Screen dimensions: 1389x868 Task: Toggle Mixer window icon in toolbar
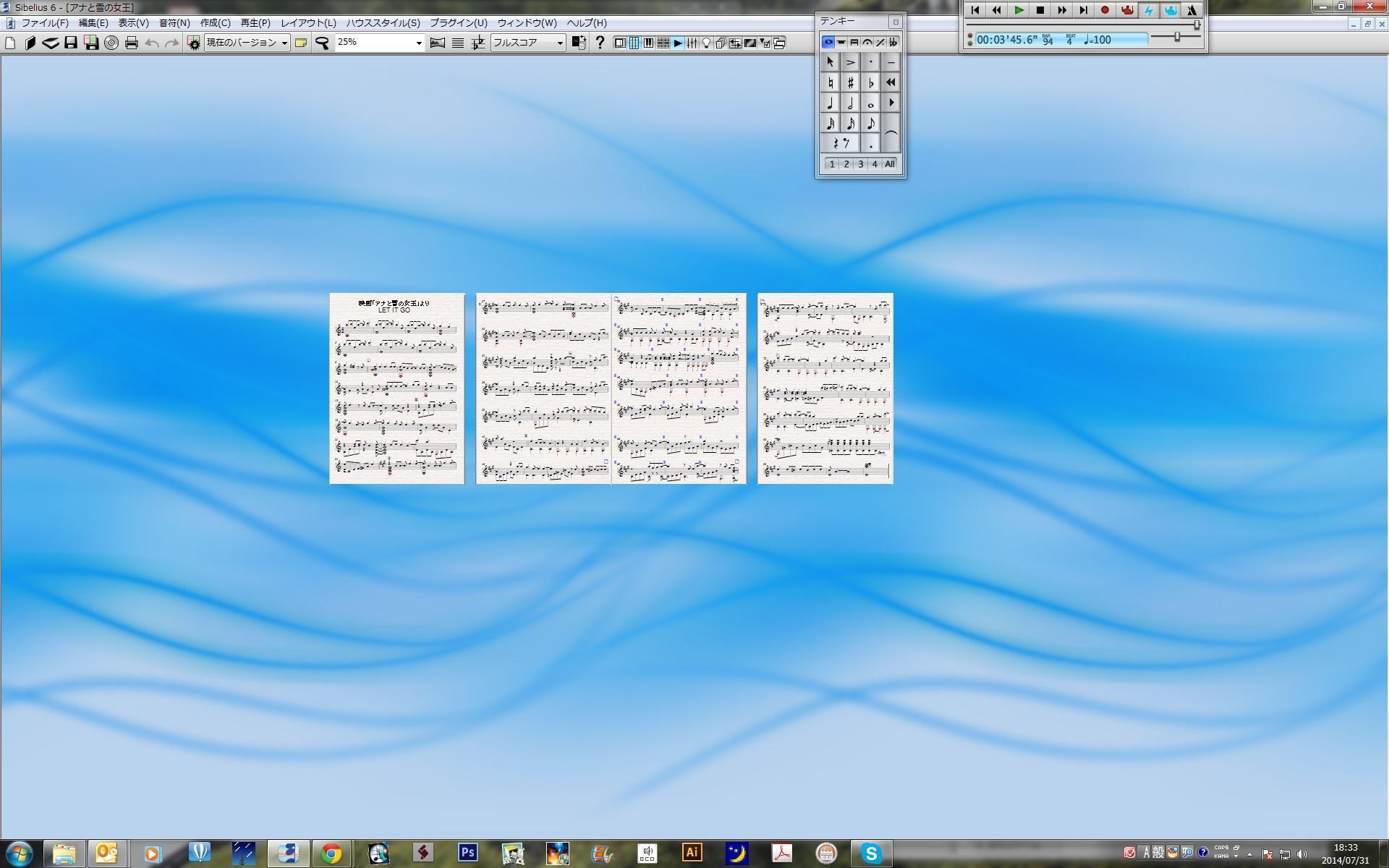pyautogui.click(x=692, y=43)
